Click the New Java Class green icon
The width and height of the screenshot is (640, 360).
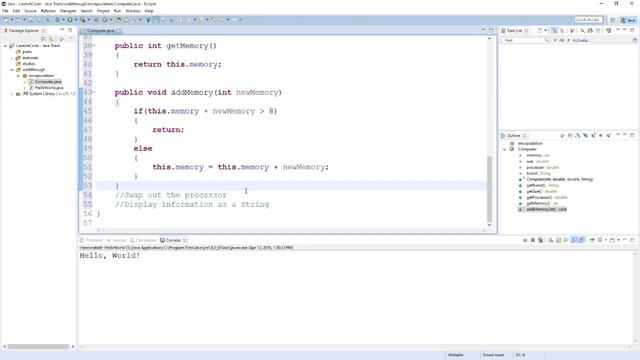[105, 20]
